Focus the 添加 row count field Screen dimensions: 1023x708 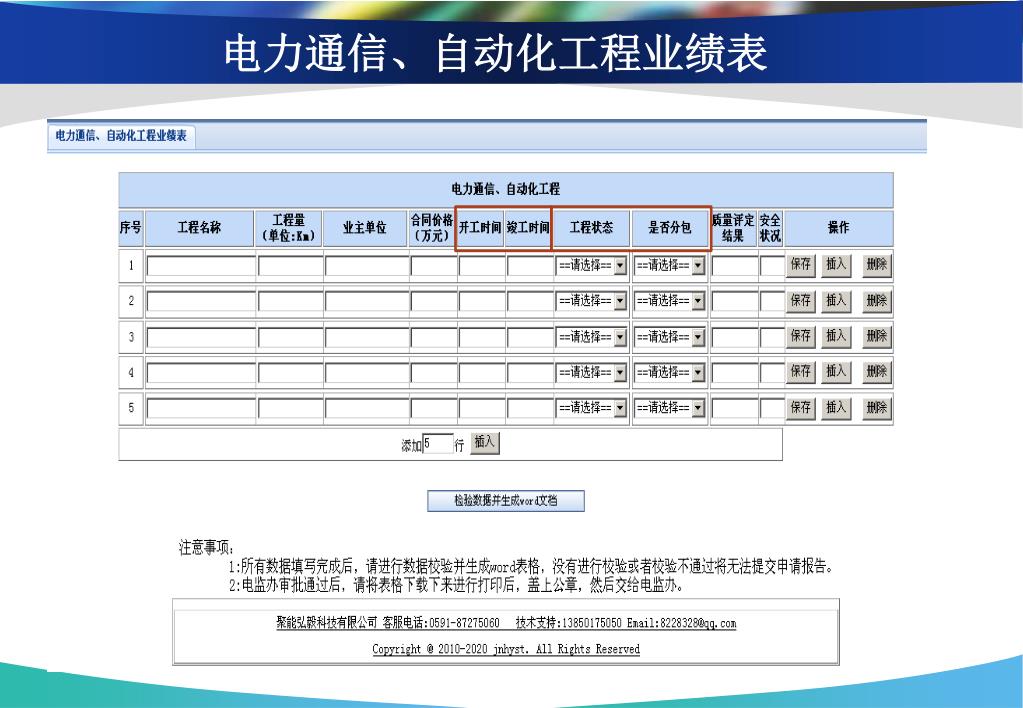(x=438, y=444)
